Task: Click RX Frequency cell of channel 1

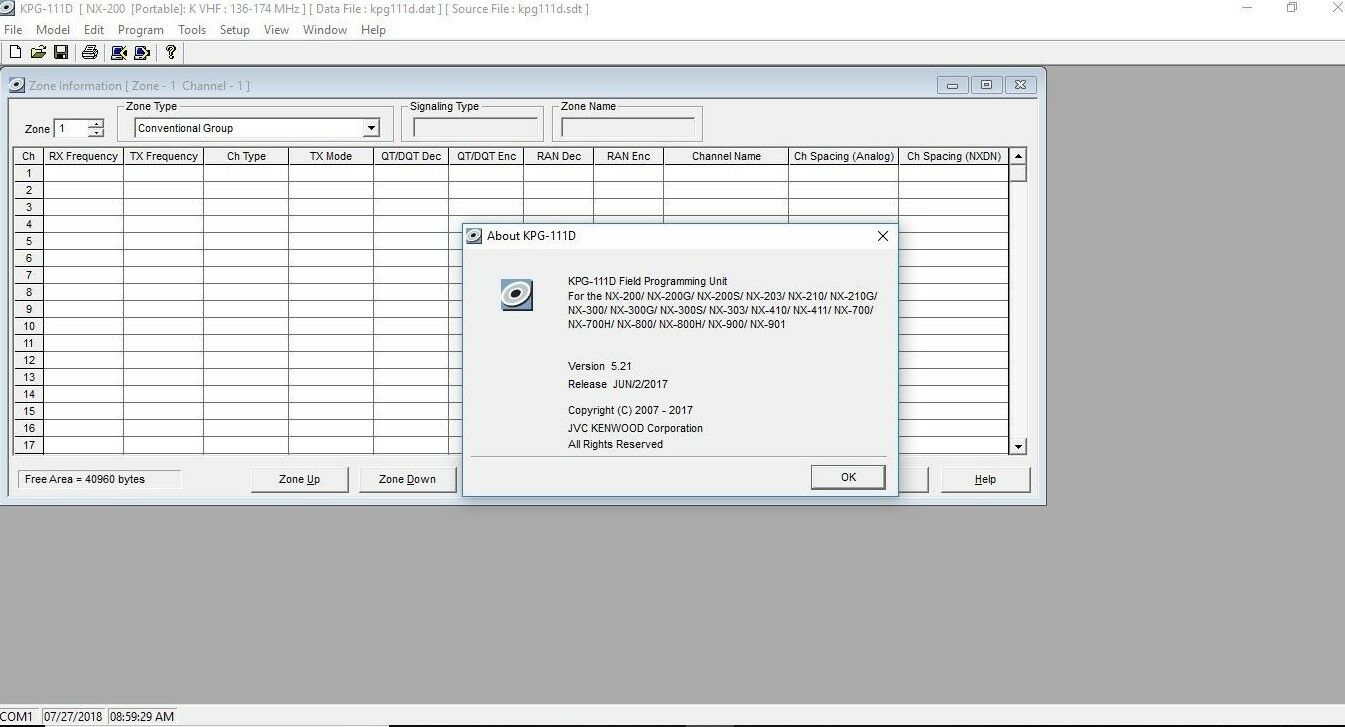Action: click(84, 173)
